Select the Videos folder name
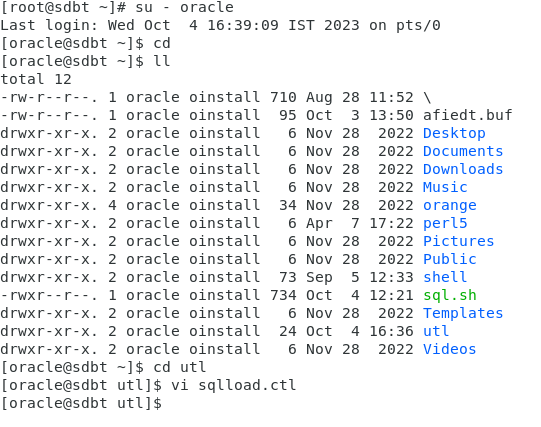541x427 pixels. [x=450, y=349]
